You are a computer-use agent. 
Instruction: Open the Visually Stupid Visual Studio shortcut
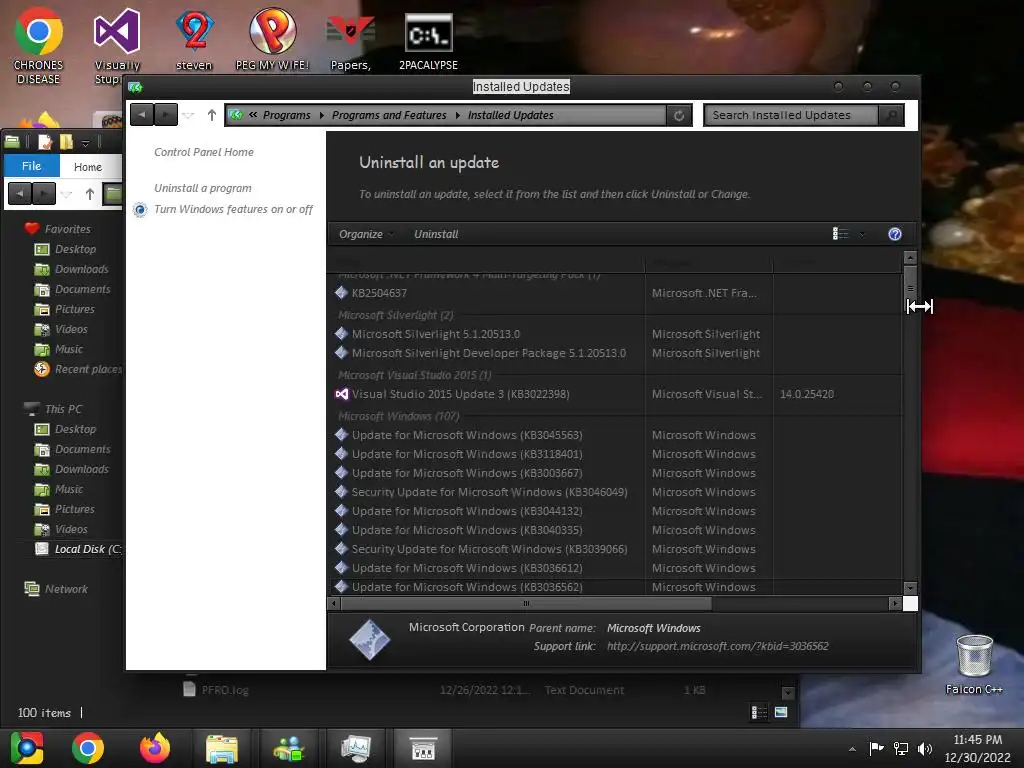click(x=117, y=46)
